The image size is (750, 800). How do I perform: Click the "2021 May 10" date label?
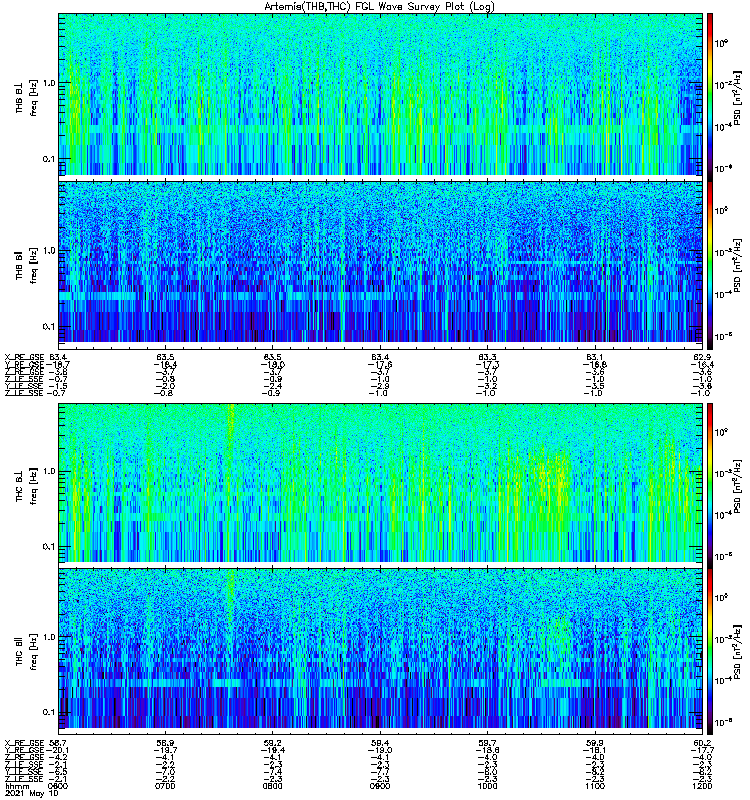pyautogui.click(x=31, y=794)
